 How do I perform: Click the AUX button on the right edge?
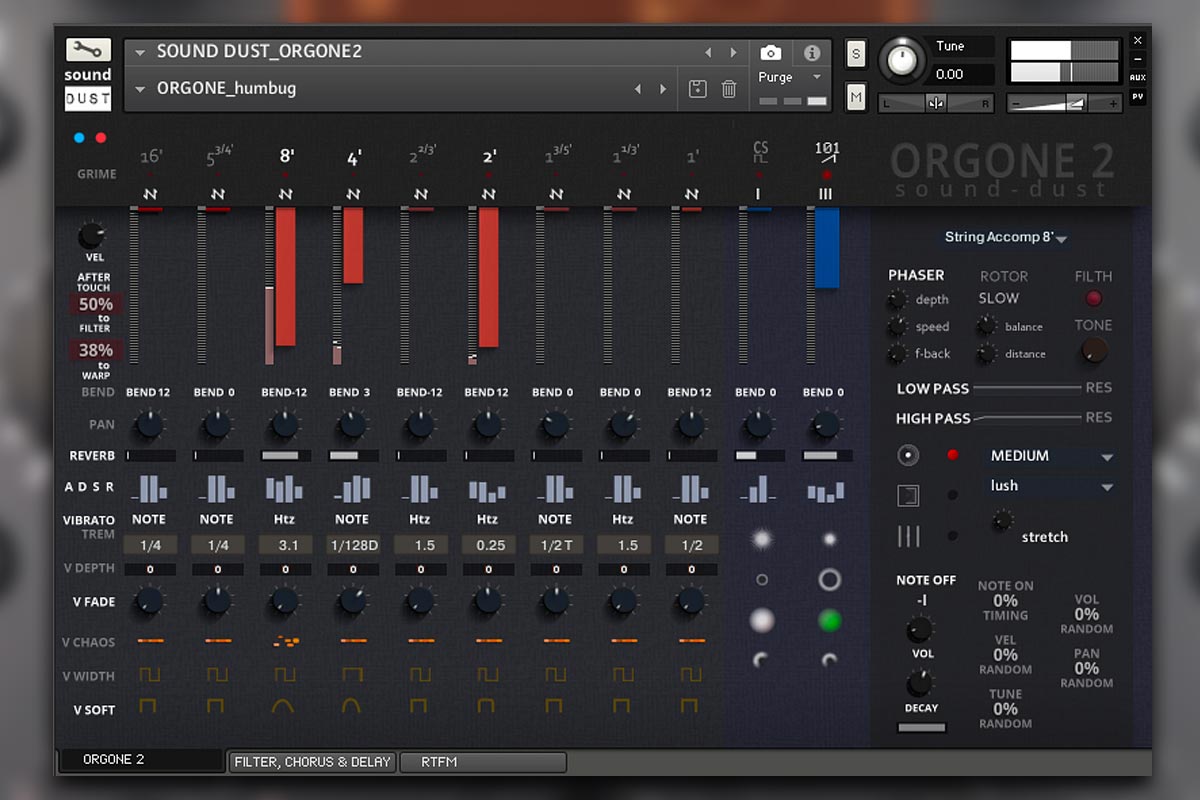tap(1138, 77)
